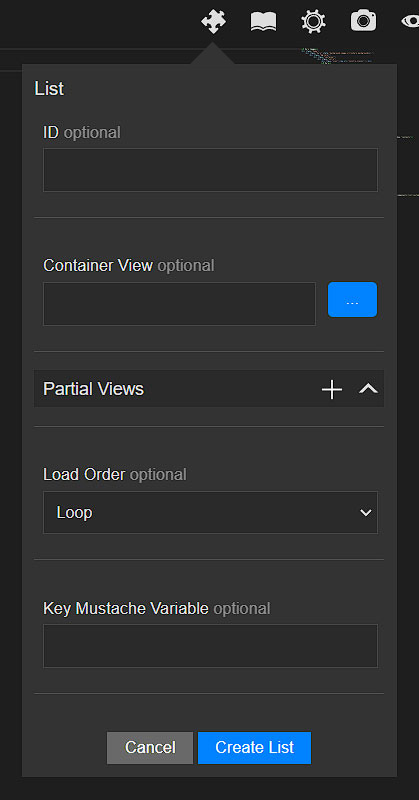The width and height of the screenshot is (419, 800).
Task: Click the Load Order optional label
Action: tap(115, 474)
